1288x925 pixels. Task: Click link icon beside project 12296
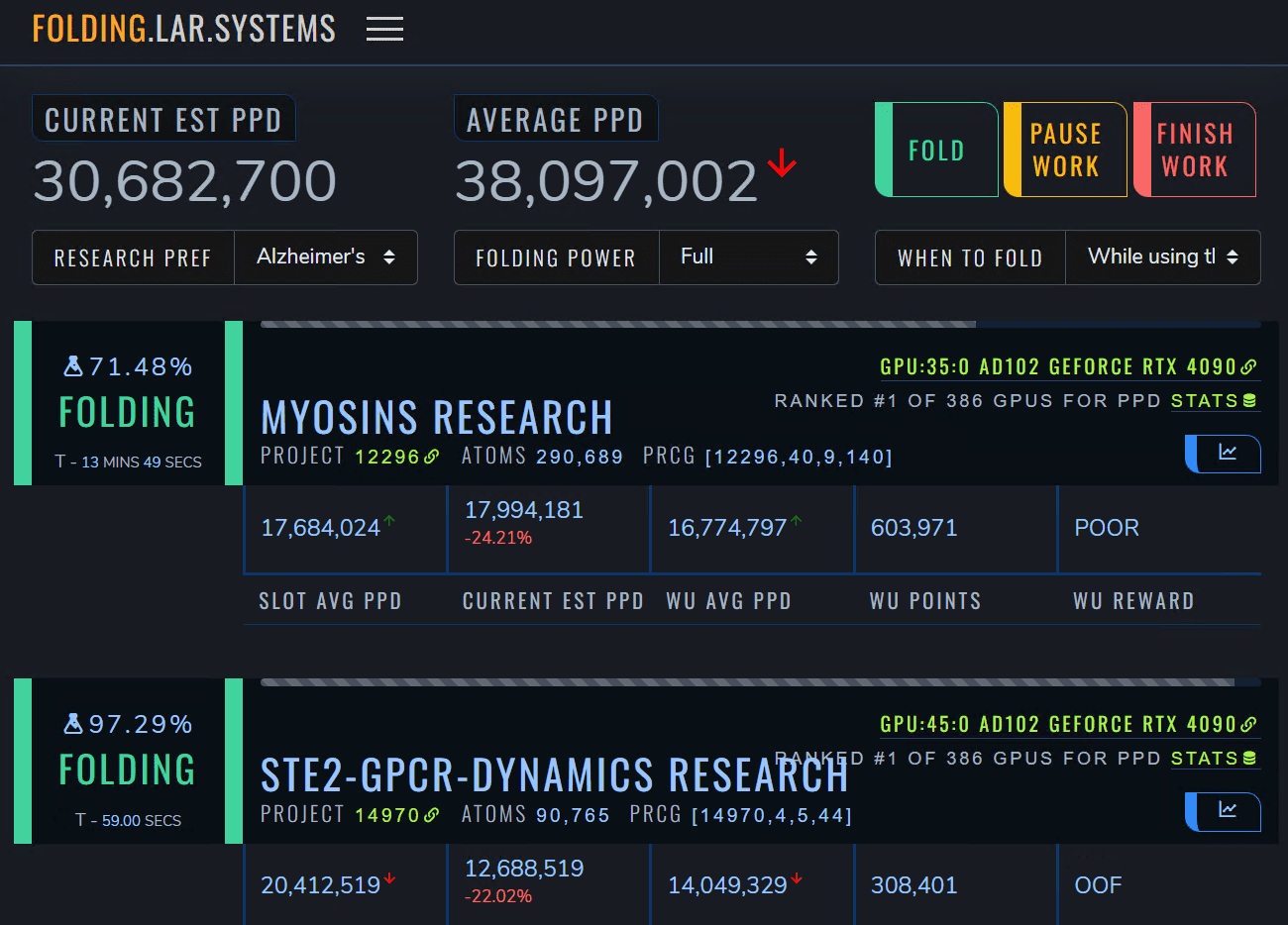[432, 457]
